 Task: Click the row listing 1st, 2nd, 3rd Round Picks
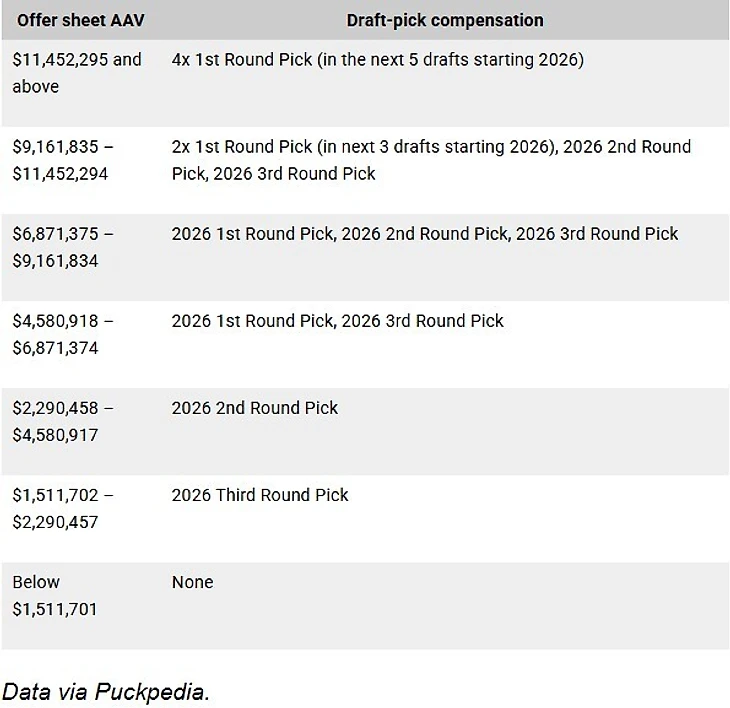[425, 234]
